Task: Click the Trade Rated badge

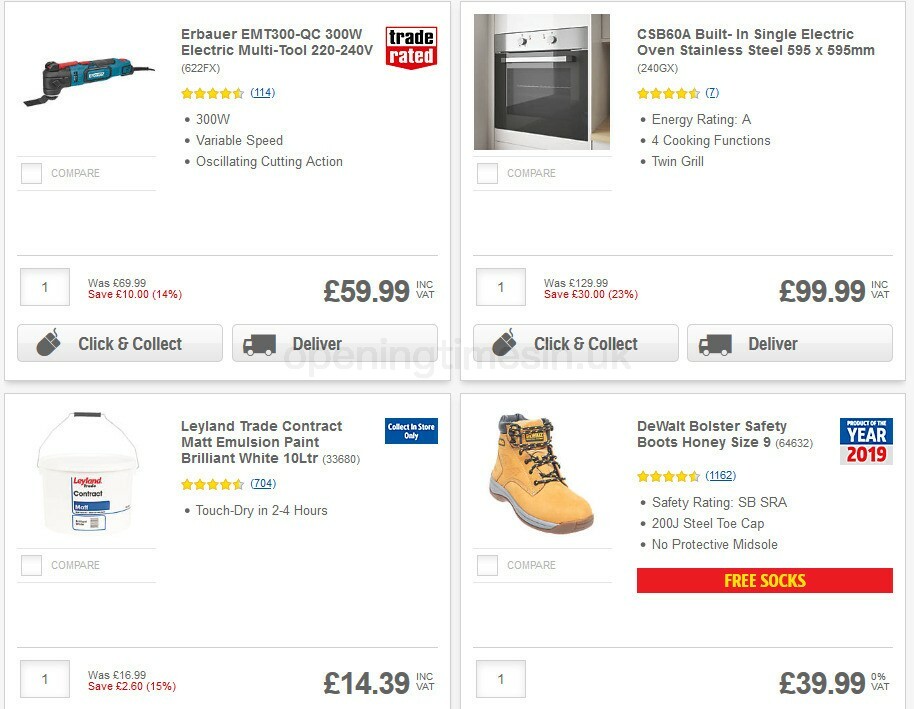Action: click(x=413, y=48)
